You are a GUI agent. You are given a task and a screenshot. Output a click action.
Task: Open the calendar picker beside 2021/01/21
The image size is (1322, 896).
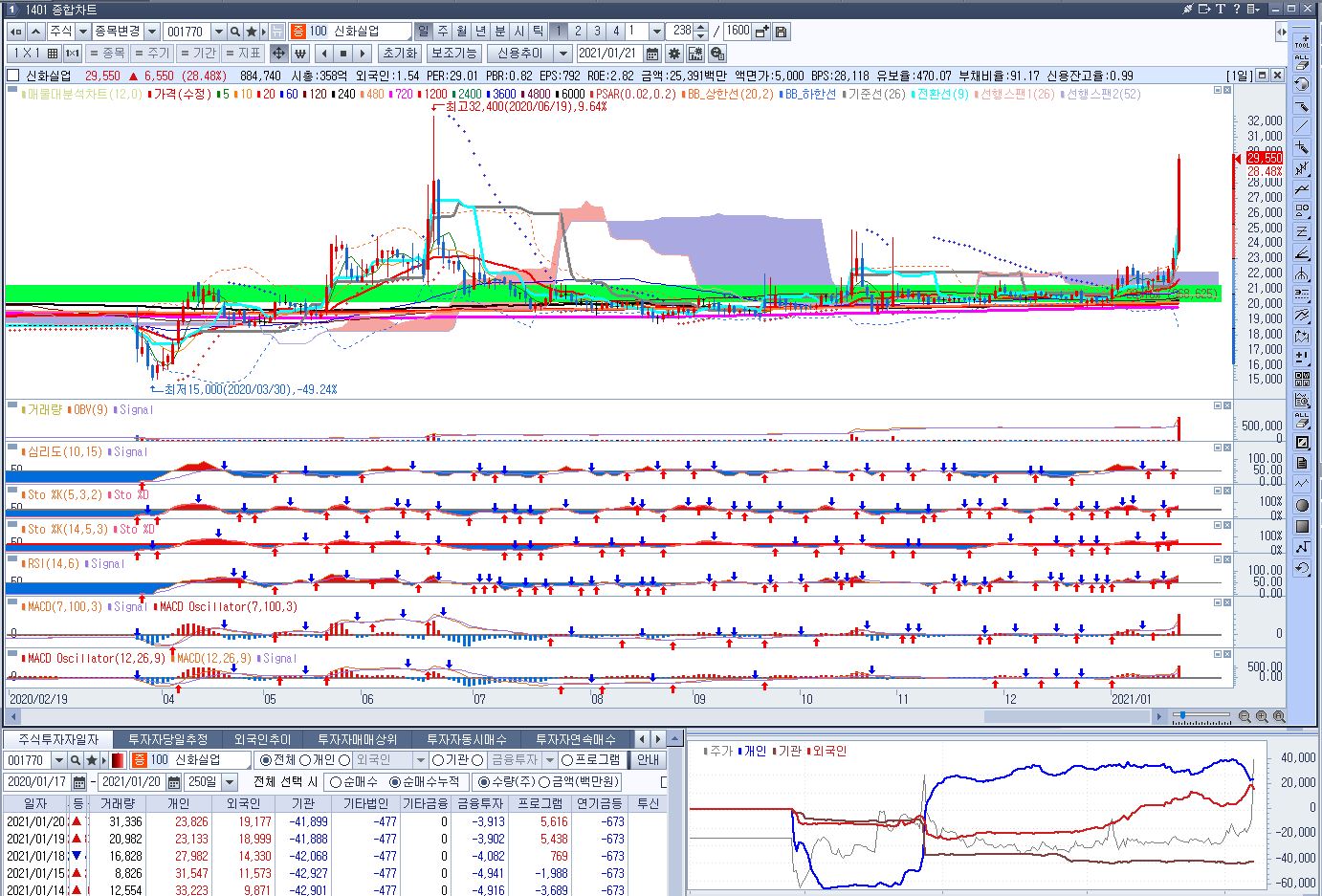[x=652, y=54]
